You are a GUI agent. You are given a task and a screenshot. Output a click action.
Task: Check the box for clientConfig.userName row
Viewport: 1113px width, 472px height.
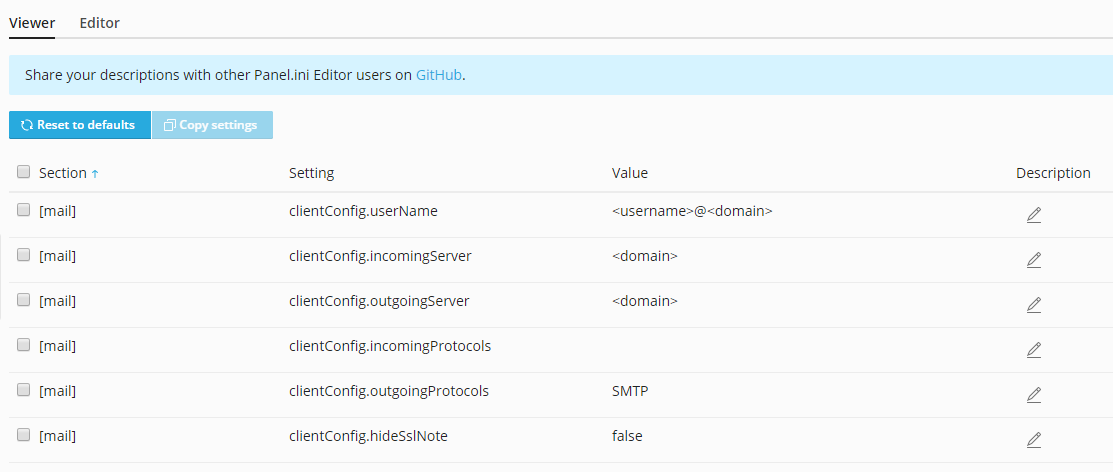click(24, 210)
